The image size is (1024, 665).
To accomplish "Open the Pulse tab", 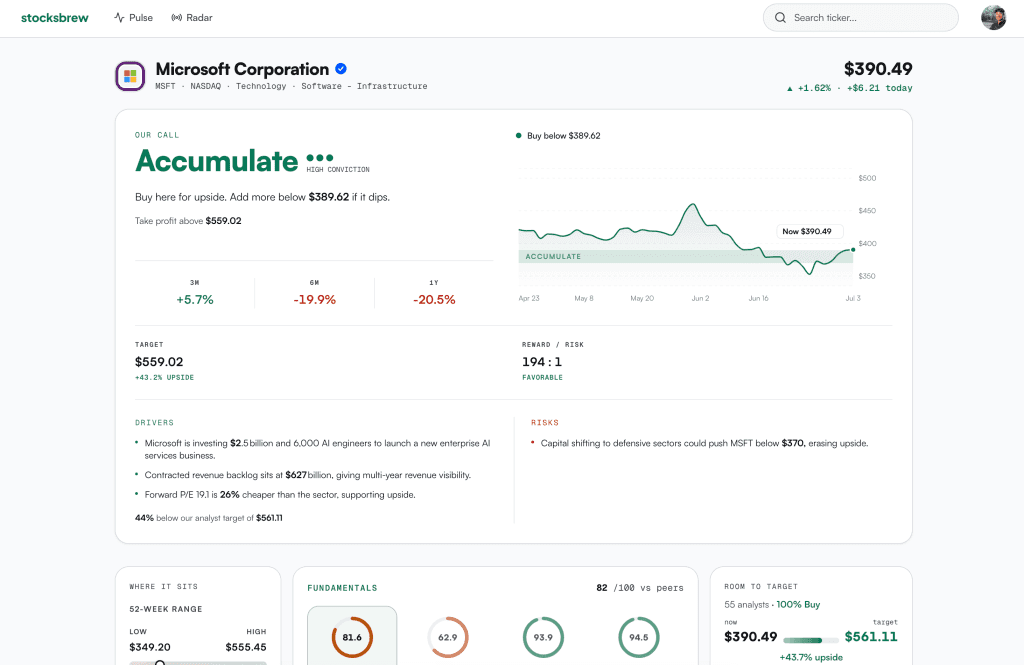I will coord(133,18).
